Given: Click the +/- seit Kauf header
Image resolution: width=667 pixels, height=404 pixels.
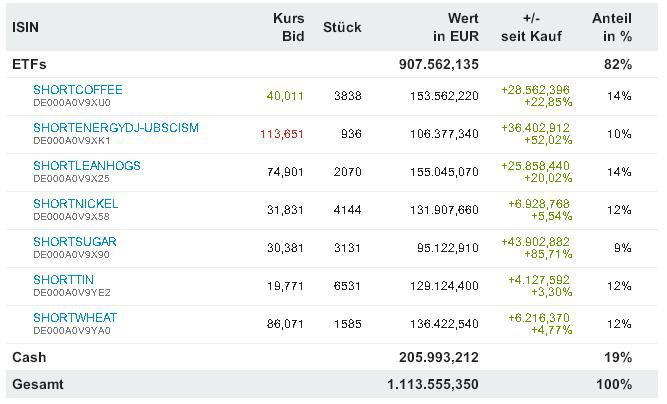Looking at the screenshot, I should point(541,27).
